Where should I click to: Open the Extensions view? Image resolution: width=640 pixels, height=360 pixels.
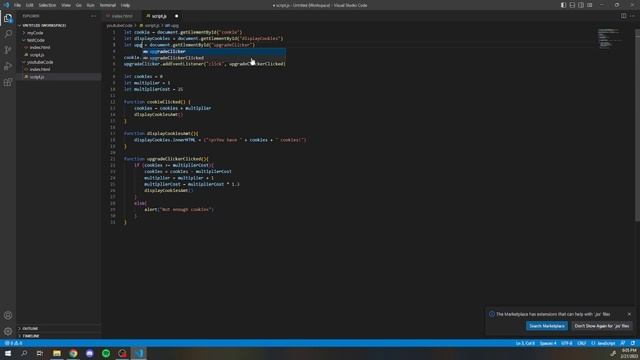pos(8,82)
